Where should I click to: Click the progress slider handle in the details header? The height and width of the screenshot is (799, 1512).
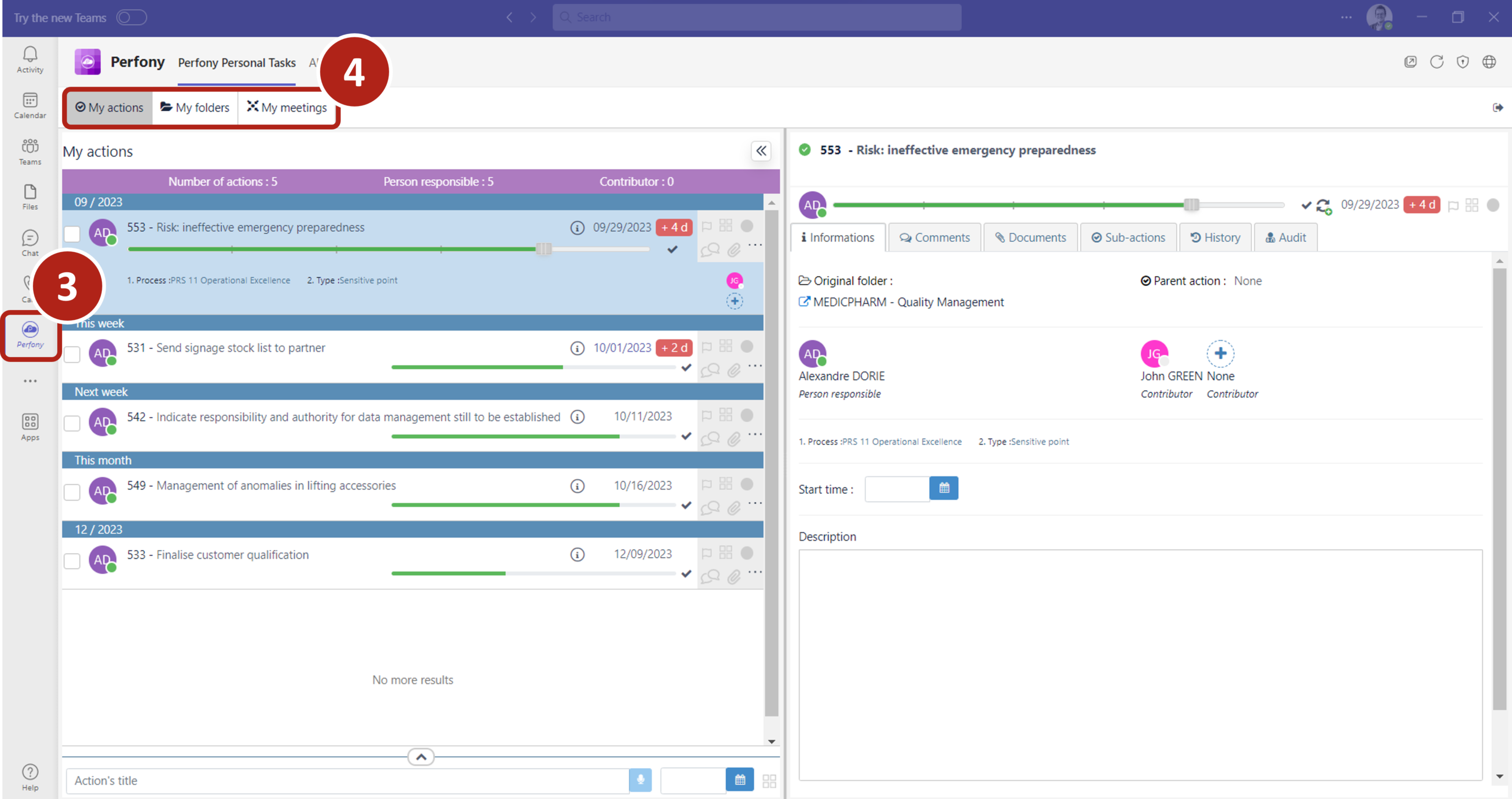coord(1191,204)
